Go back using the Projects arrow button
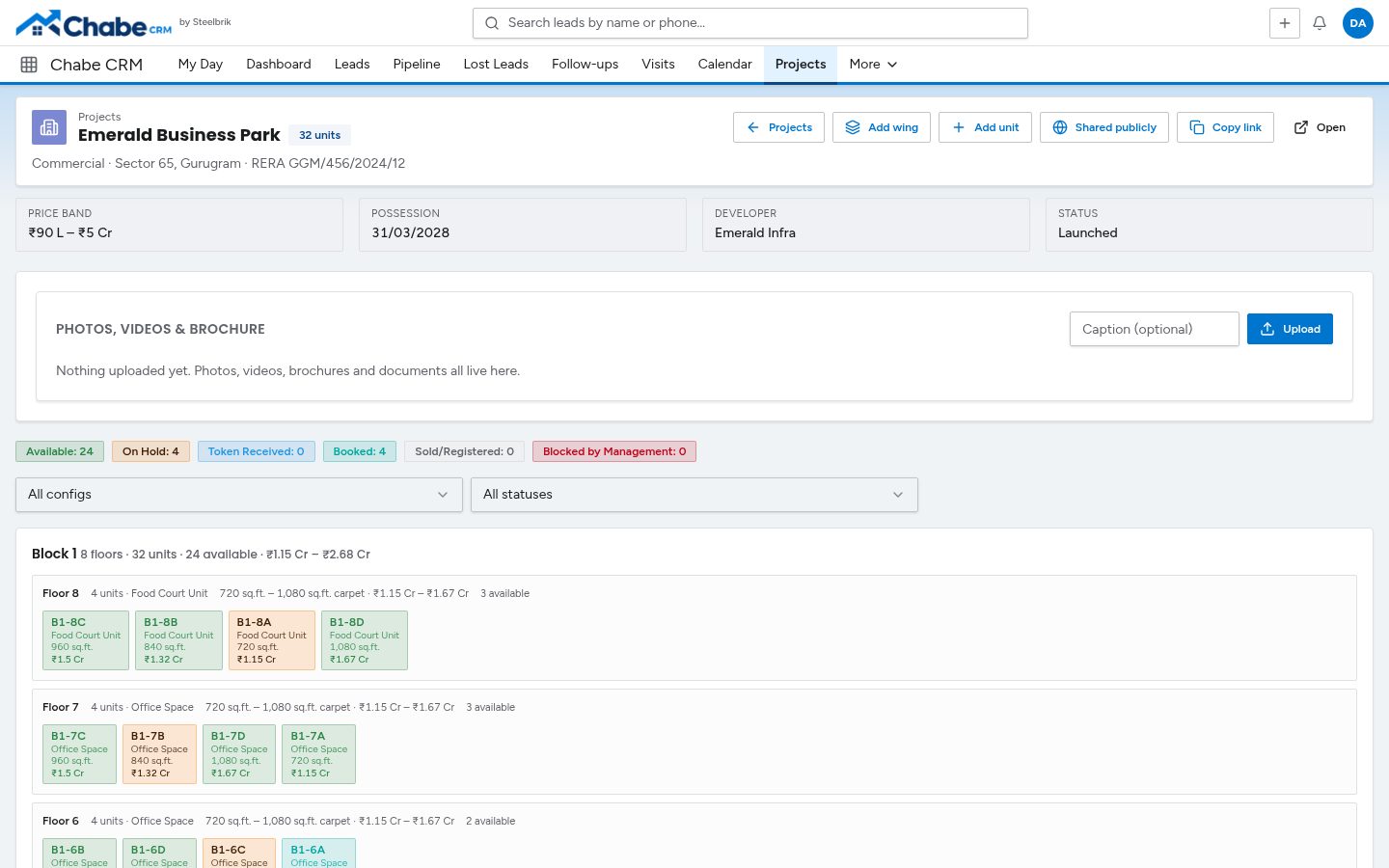Viewport: 1389px width, 868px height. tap(778, 127)
